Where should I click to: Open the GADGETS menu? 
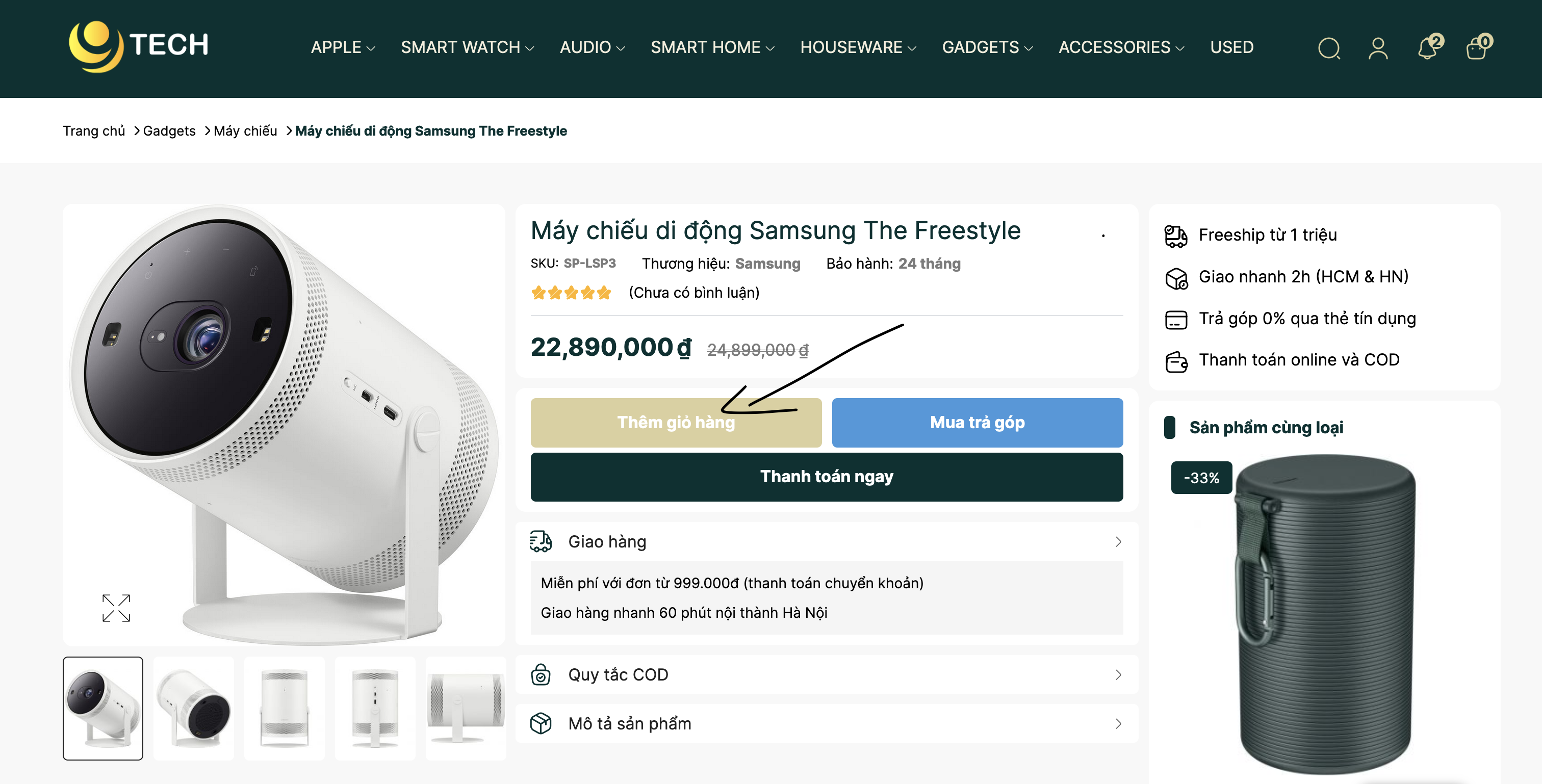pyautogui.click(x=987, y=47)
